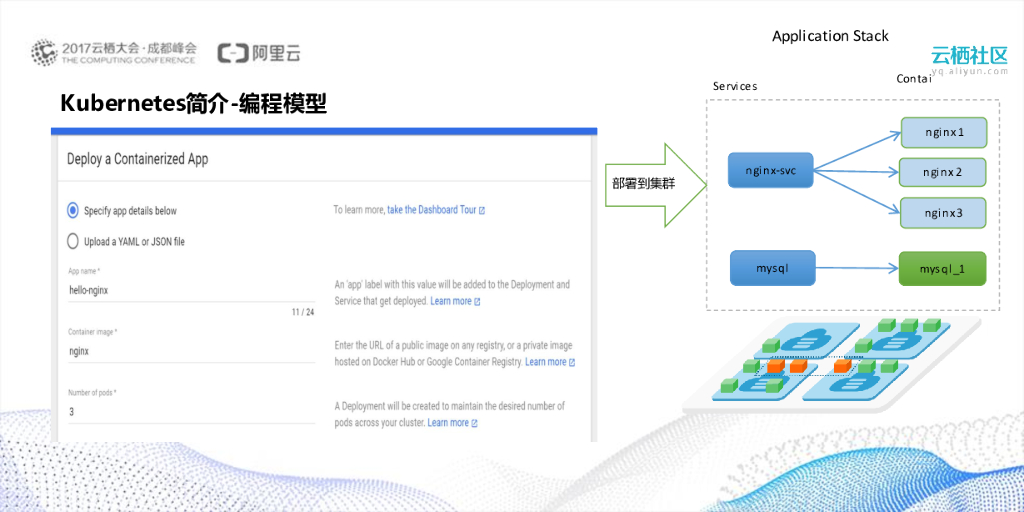Click the Aliyun 阿里云 logo

[x=259, y=54]
